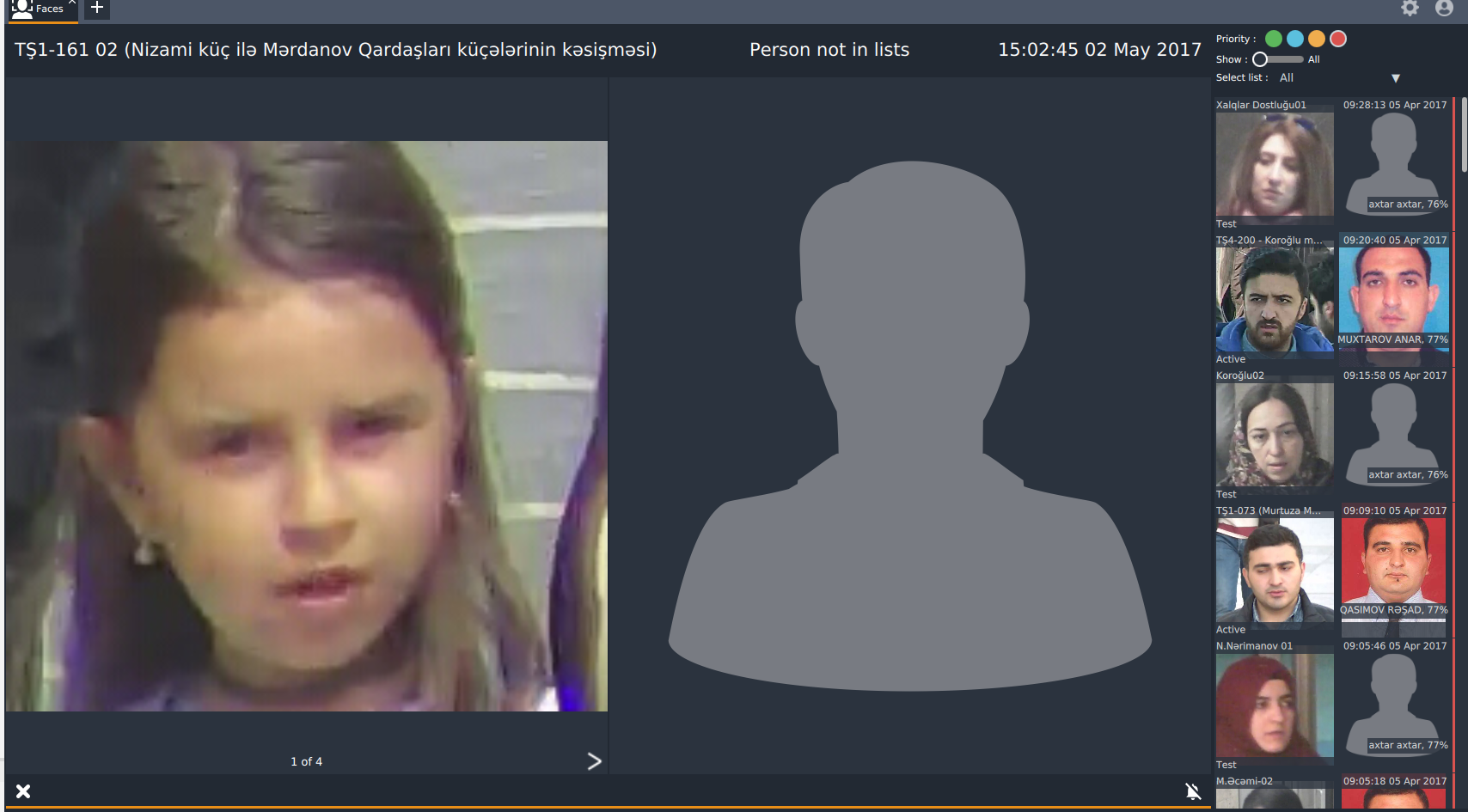Image resolution: width=1468 pixels, height=812 pixels.
Task: Select red priority filter
Action: pyautogui.click(x=1338, y=39)
